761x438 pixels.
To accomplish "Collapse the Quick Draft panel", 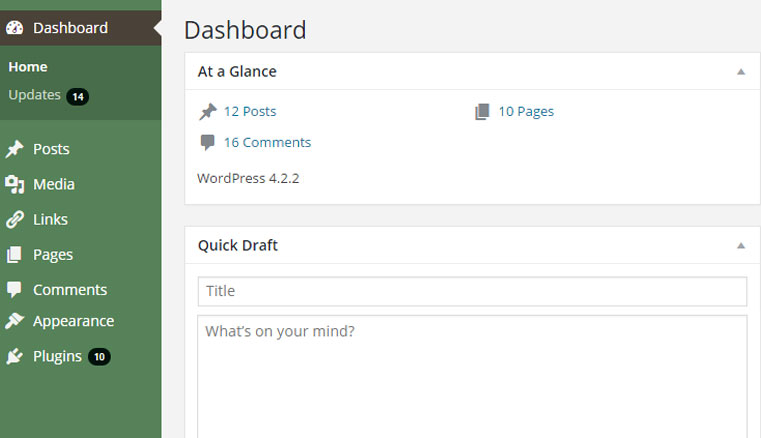I will (x=741, y=246).
